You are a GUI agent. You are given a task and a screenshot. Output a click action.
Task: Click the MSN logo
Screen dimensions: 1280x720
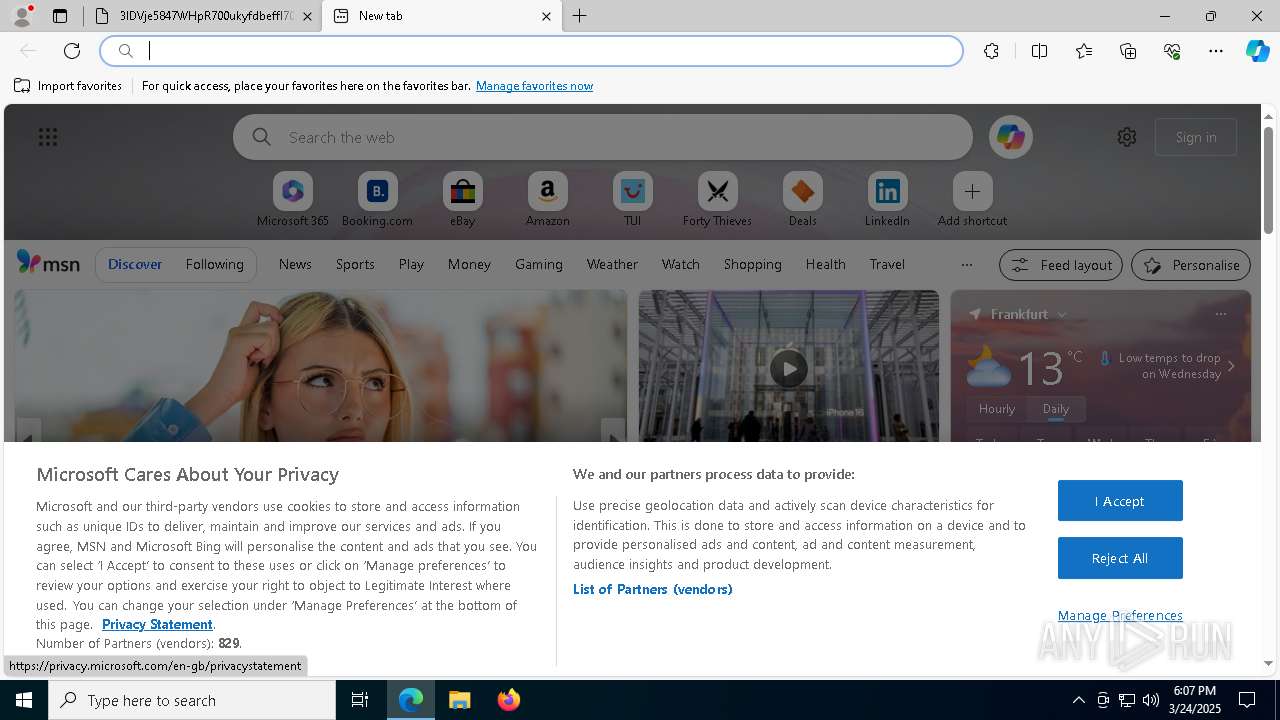coord(48,263)
